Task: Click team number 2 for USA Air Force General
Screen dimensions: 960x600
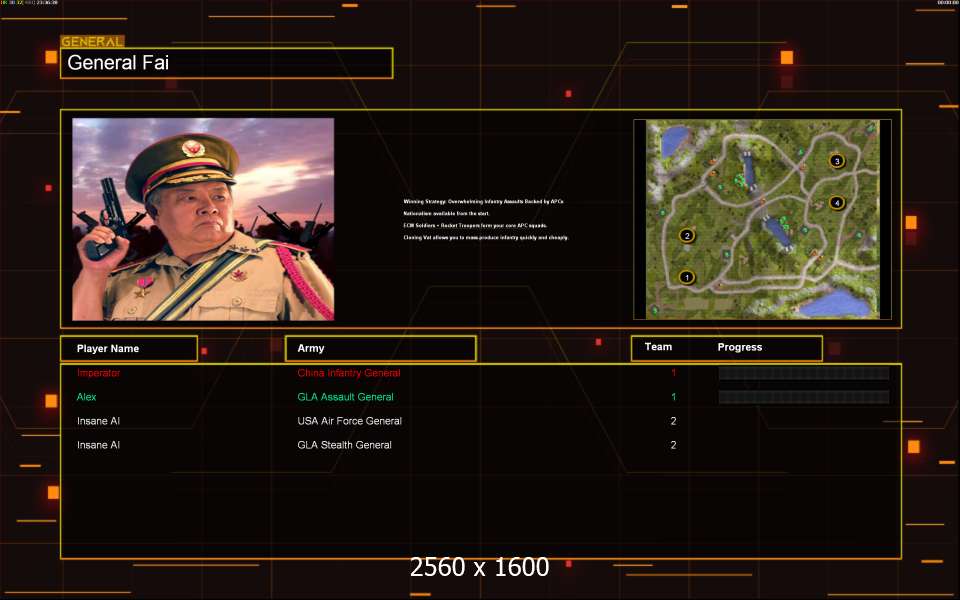Action: [x=673, y=421]
